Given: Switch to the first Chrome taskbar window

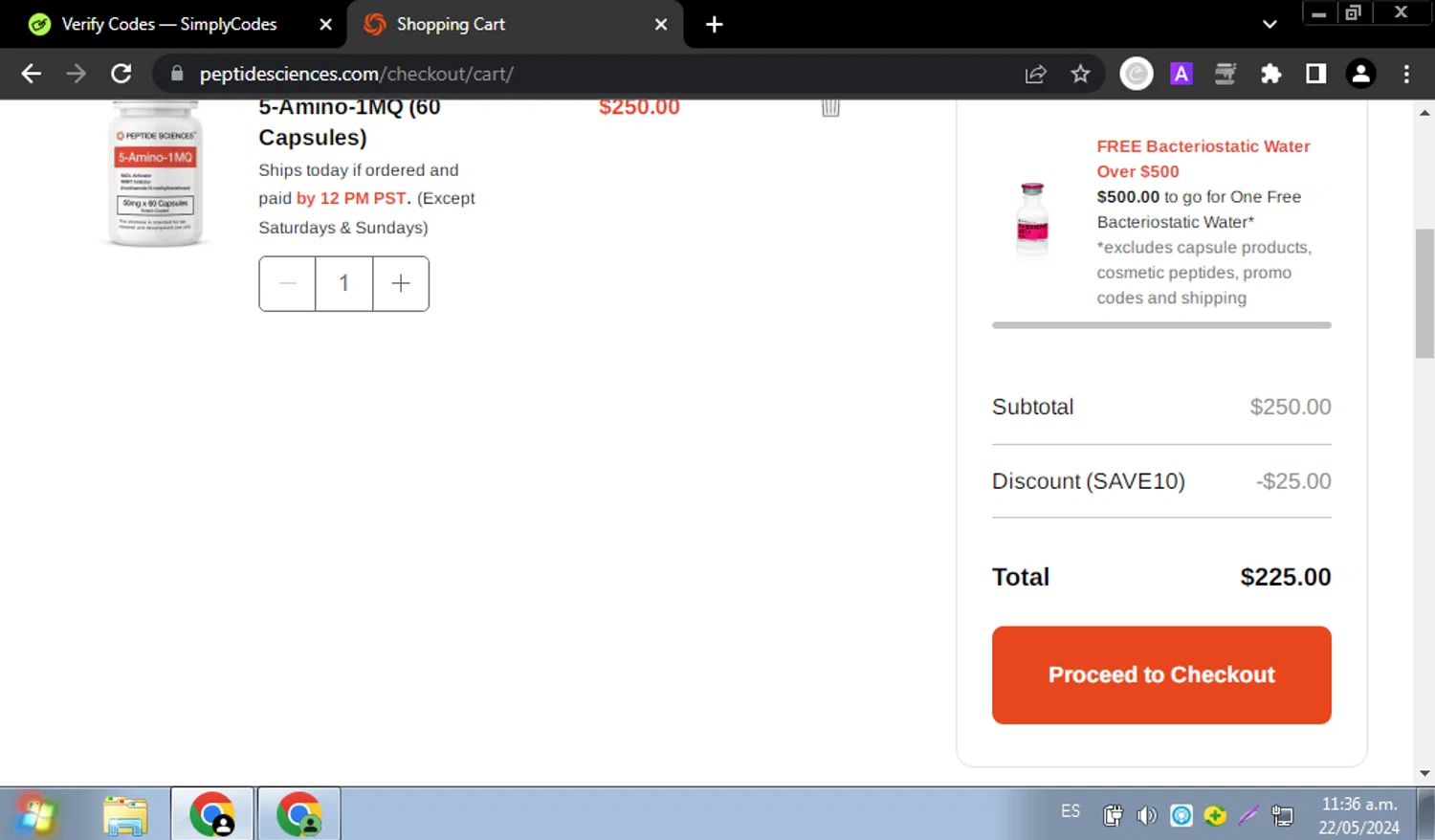Looking at the screenshot, I should click(212, 814).
